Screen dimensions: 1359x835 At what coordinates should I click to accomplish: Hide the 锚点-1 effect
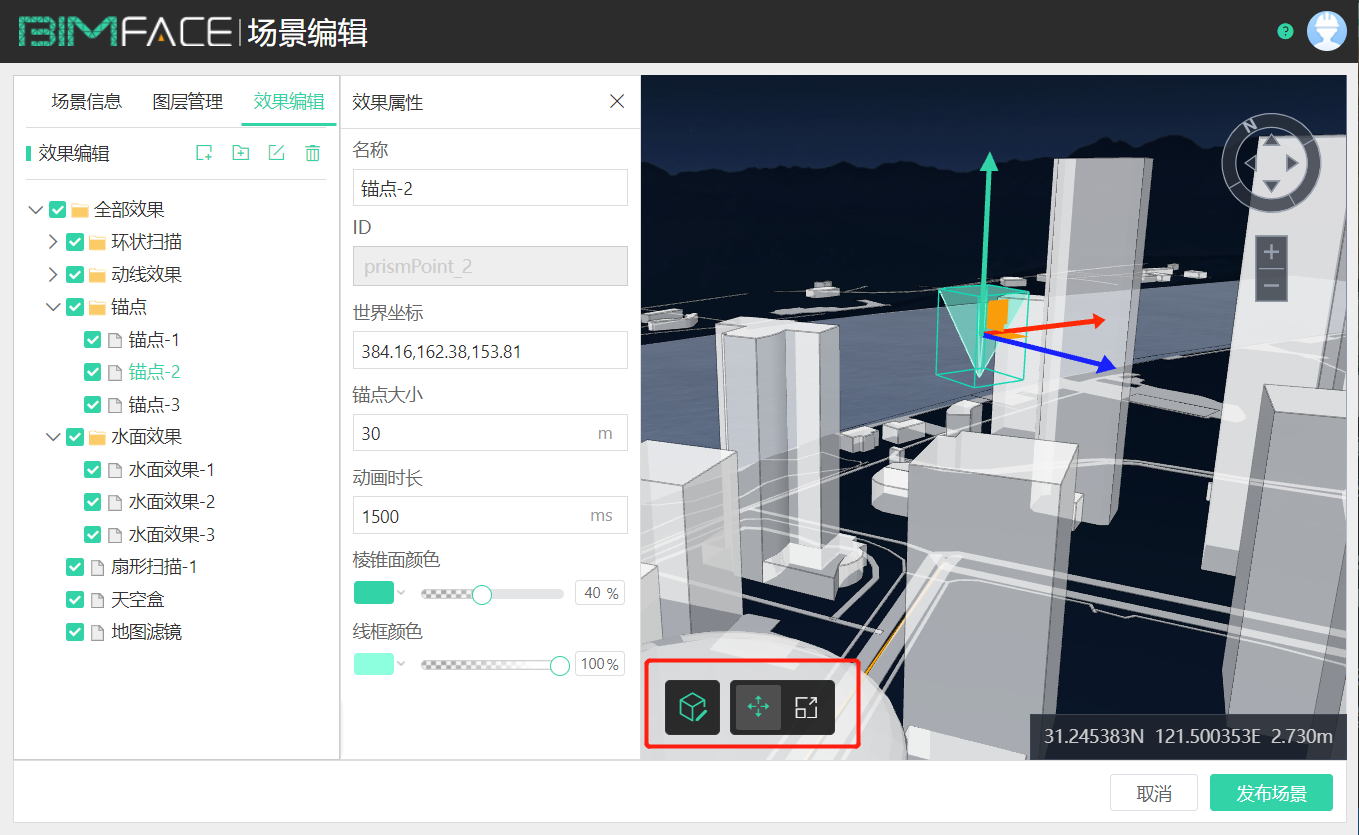[92, 339]
